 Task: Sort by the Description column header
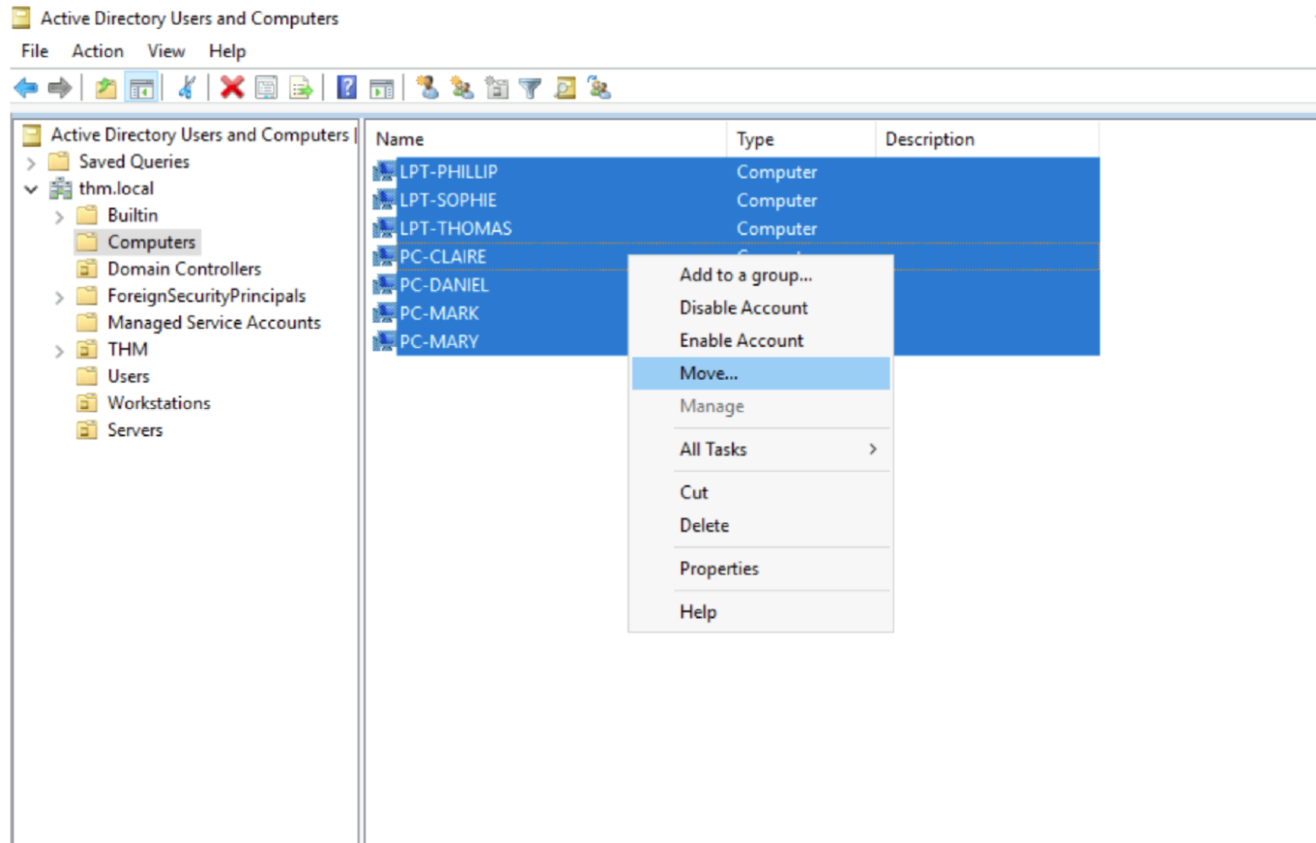(x=987, y=139)
